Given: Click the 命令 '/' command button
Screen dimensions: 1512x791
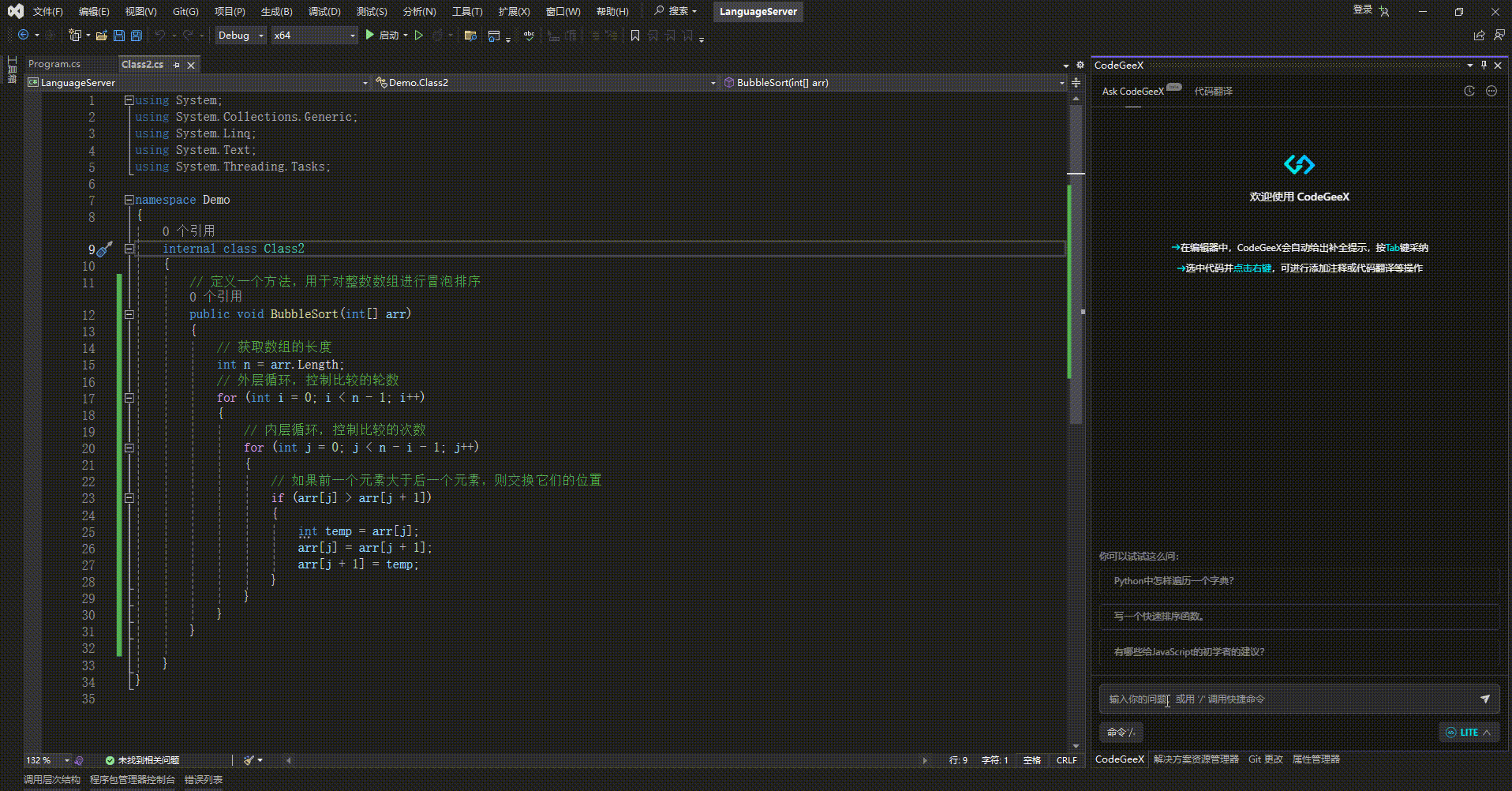Looking at the screenshot, I should point(1121,733).
